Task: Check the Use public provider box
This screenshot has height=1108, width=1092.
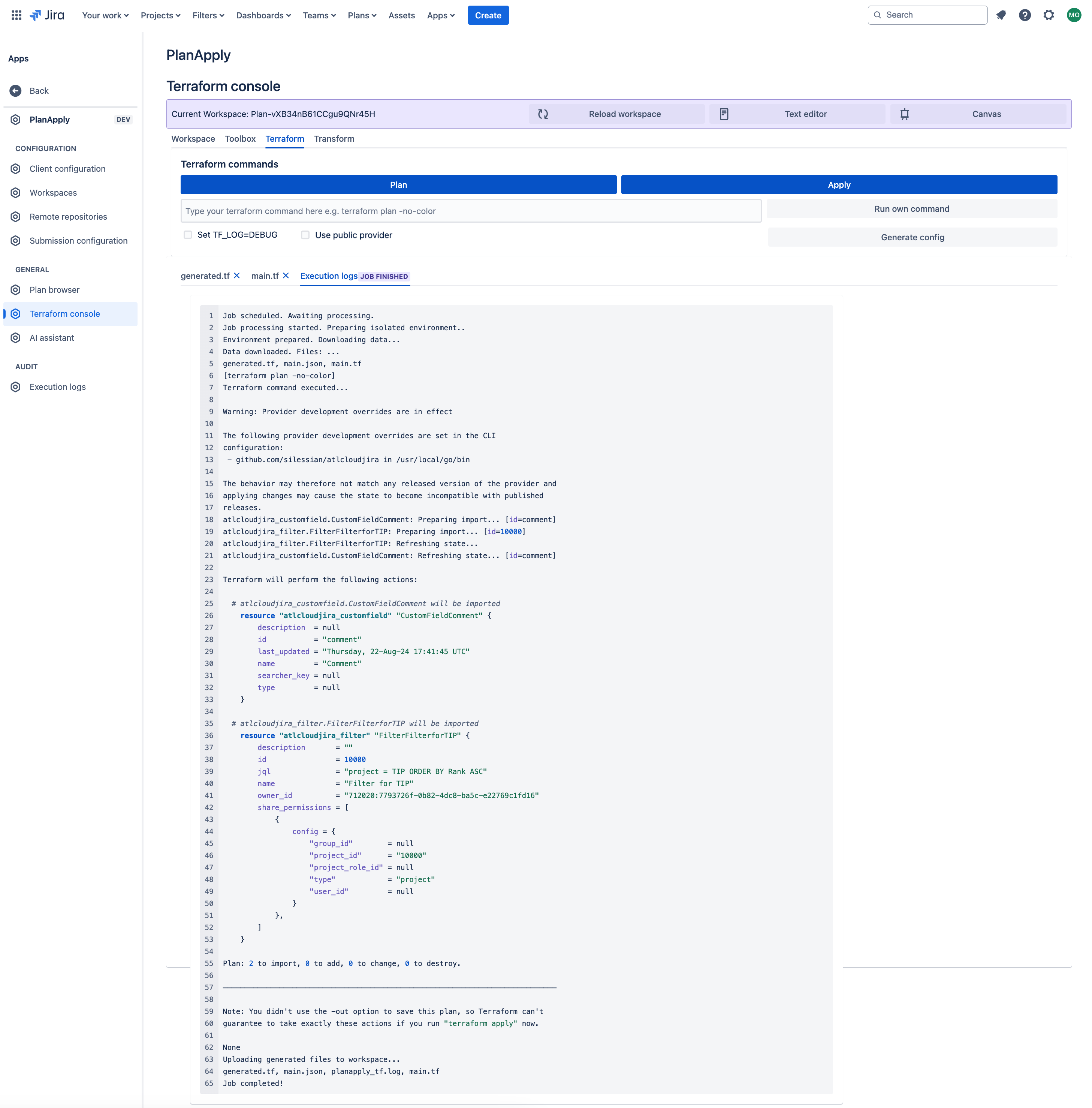Action: [x=305, y=235]
